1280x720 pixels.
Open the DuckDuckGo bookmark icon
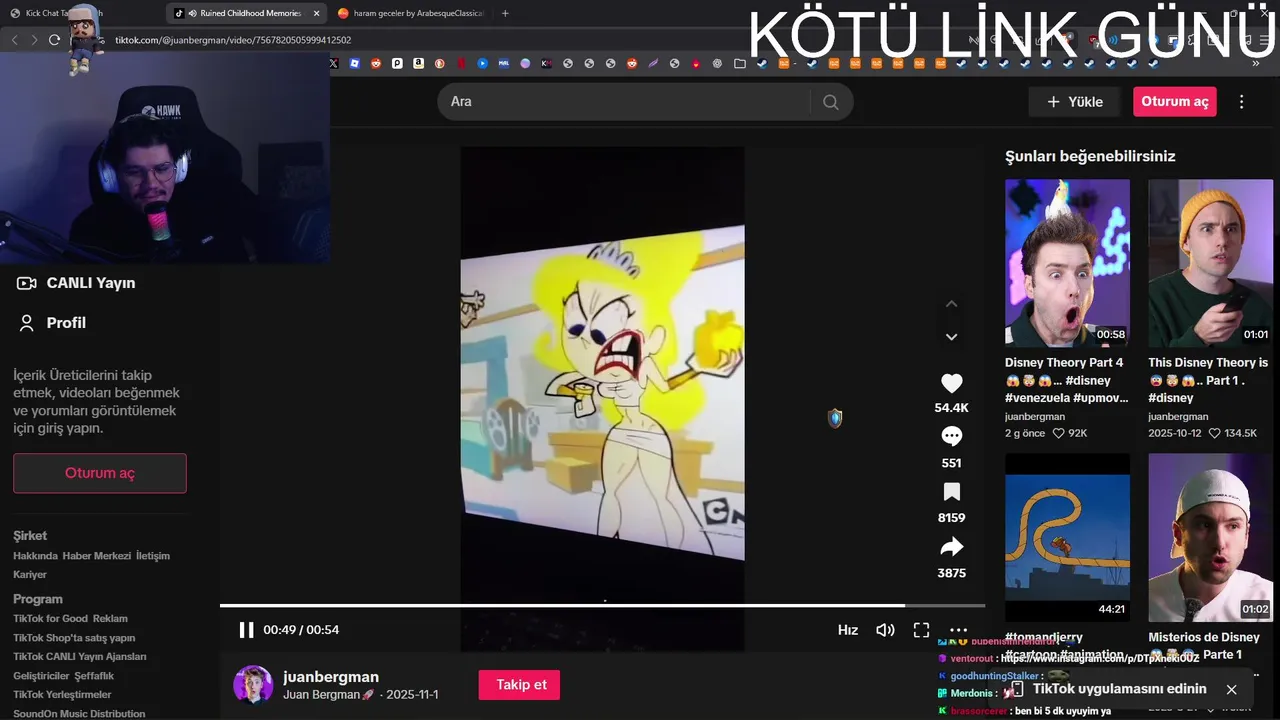(440, 63)
